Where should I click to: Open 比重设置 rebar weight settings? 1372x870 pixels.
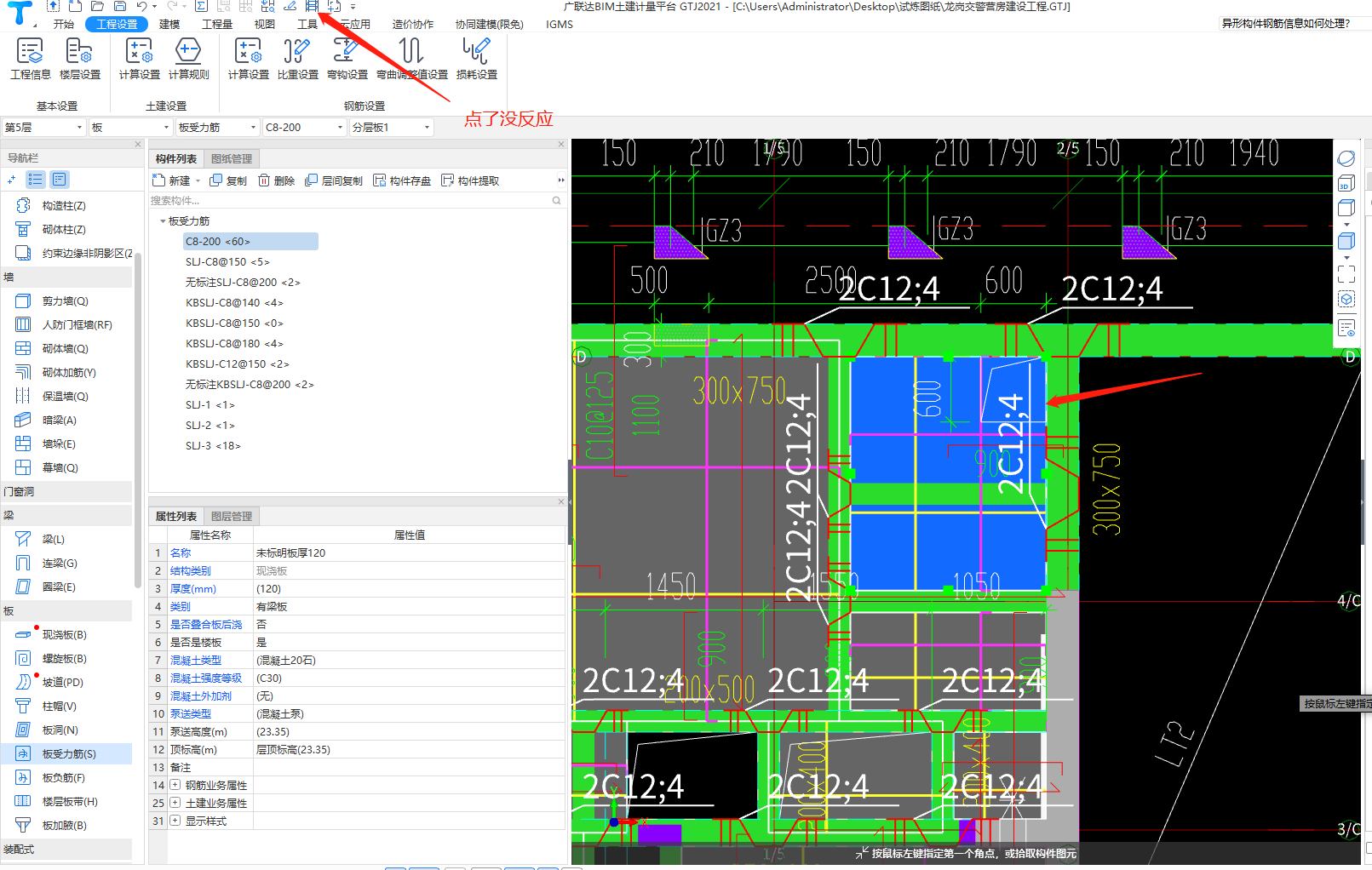[297, 59]
